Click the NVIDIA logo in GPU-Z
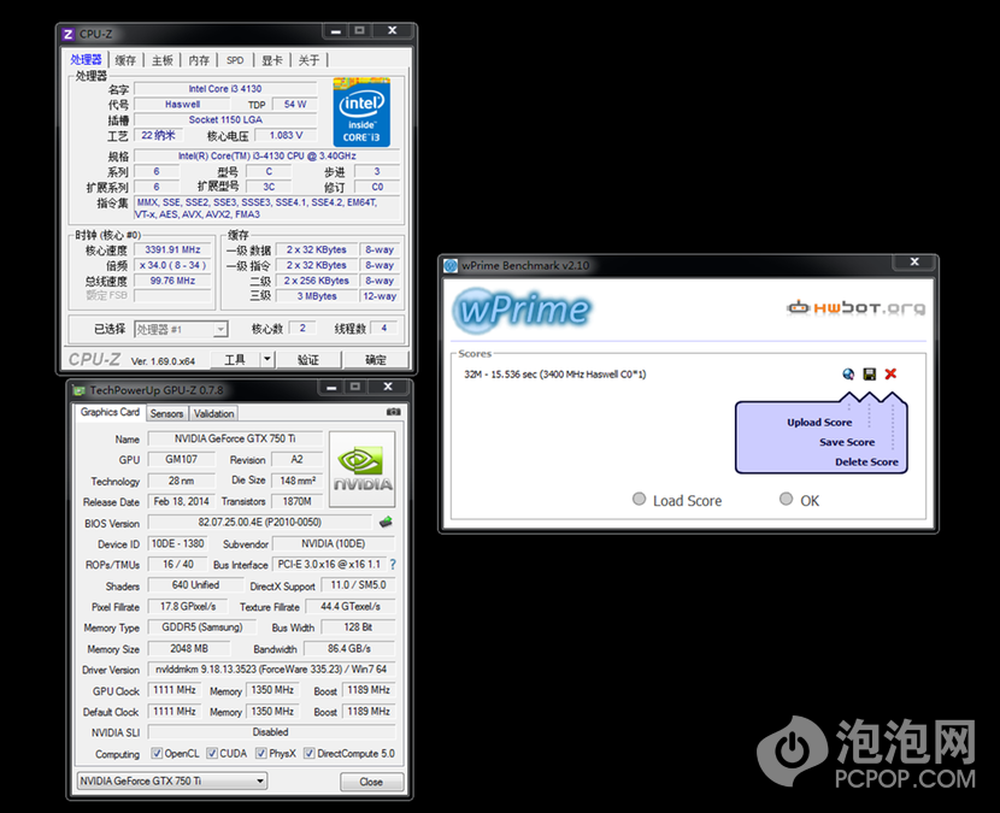The image size is (1000, 813). (362, 469)
